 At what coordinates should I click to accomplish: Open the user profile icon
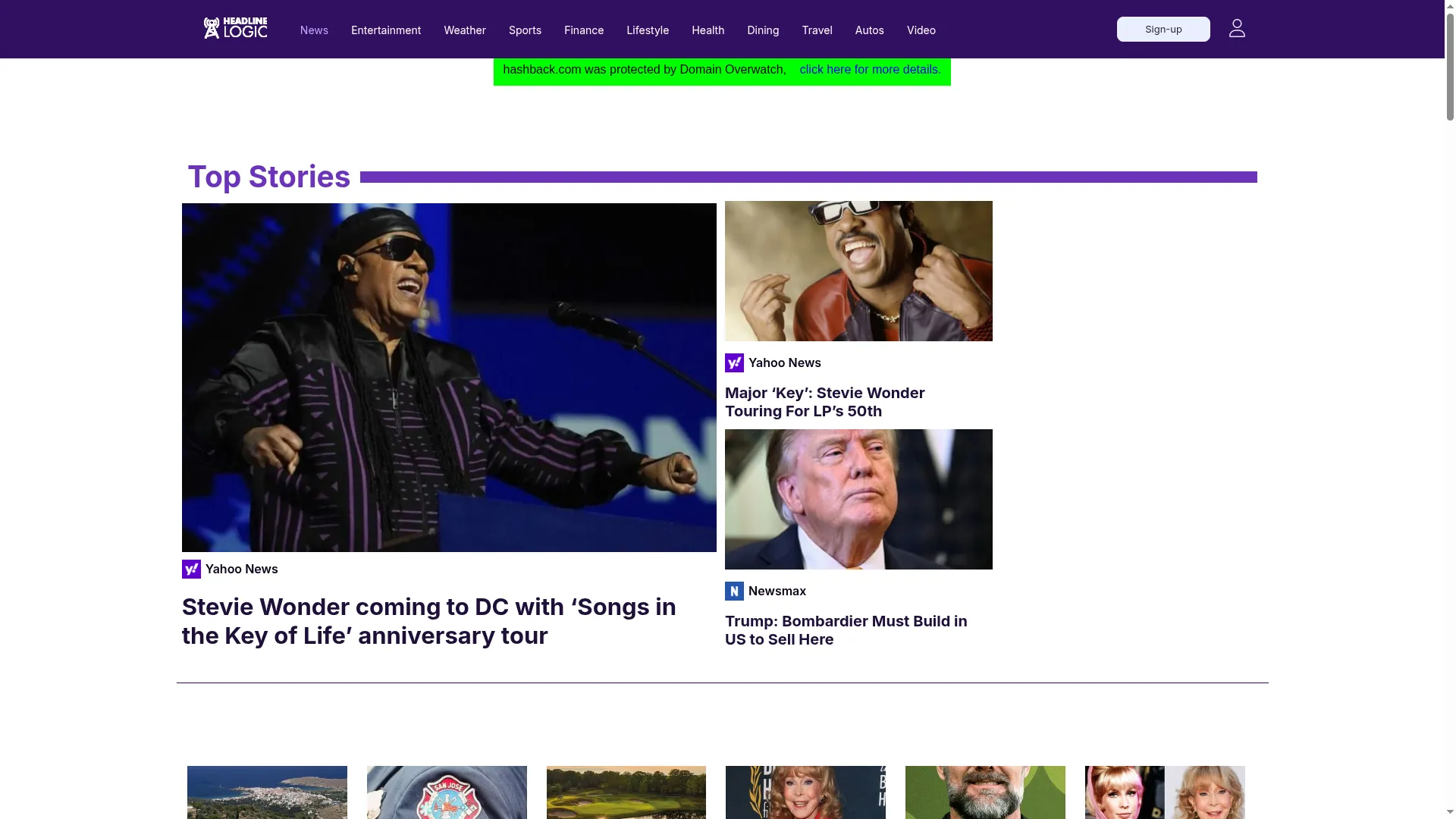pos(1237,29)
